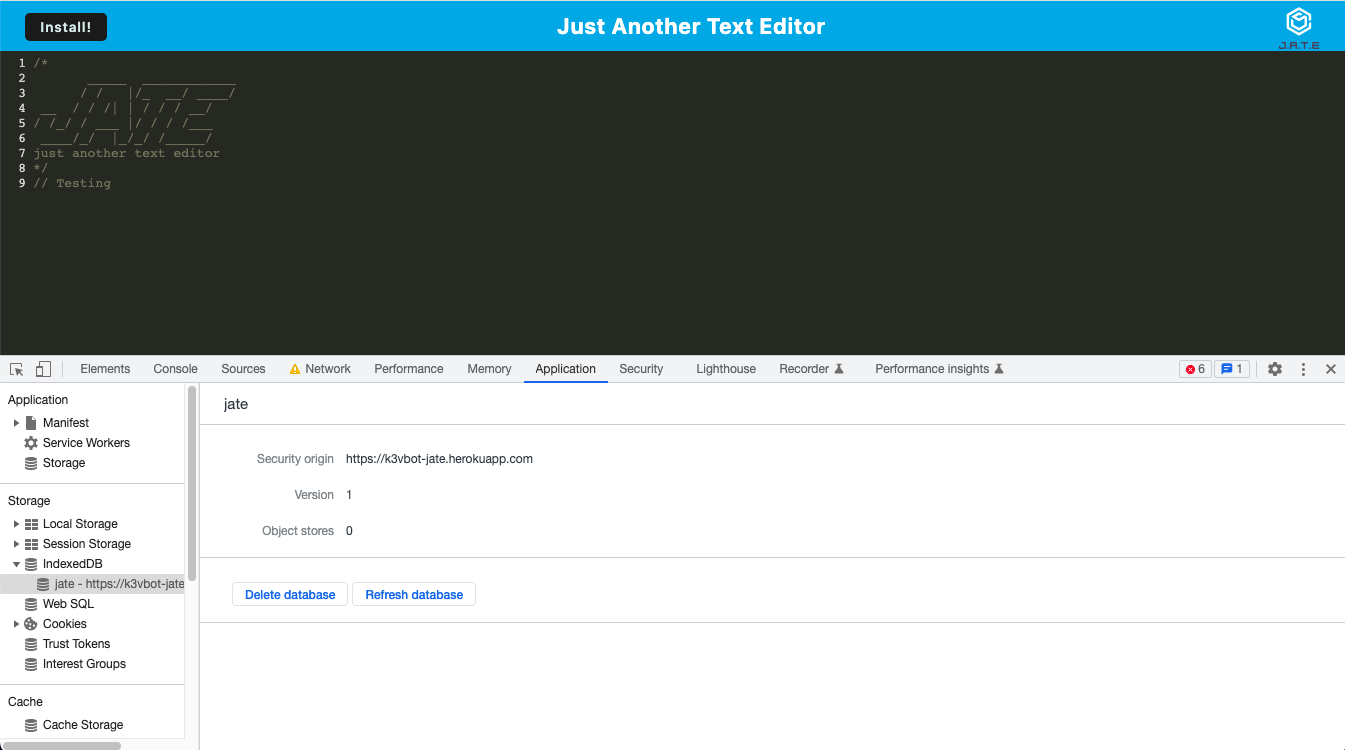Open DevTools settings gear

1274,369
